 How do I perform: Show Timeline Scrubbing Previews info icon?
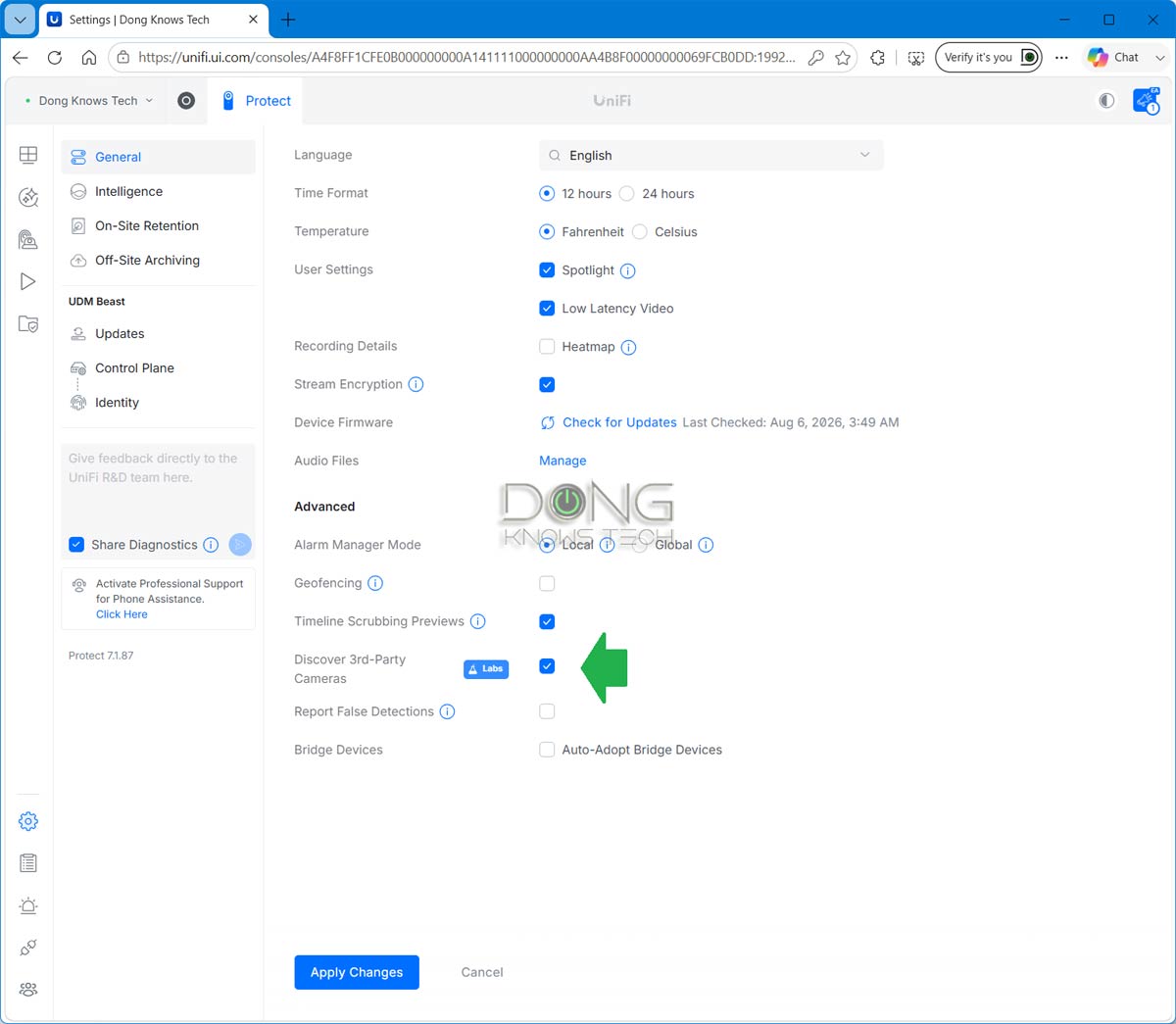tap(478, 621)
